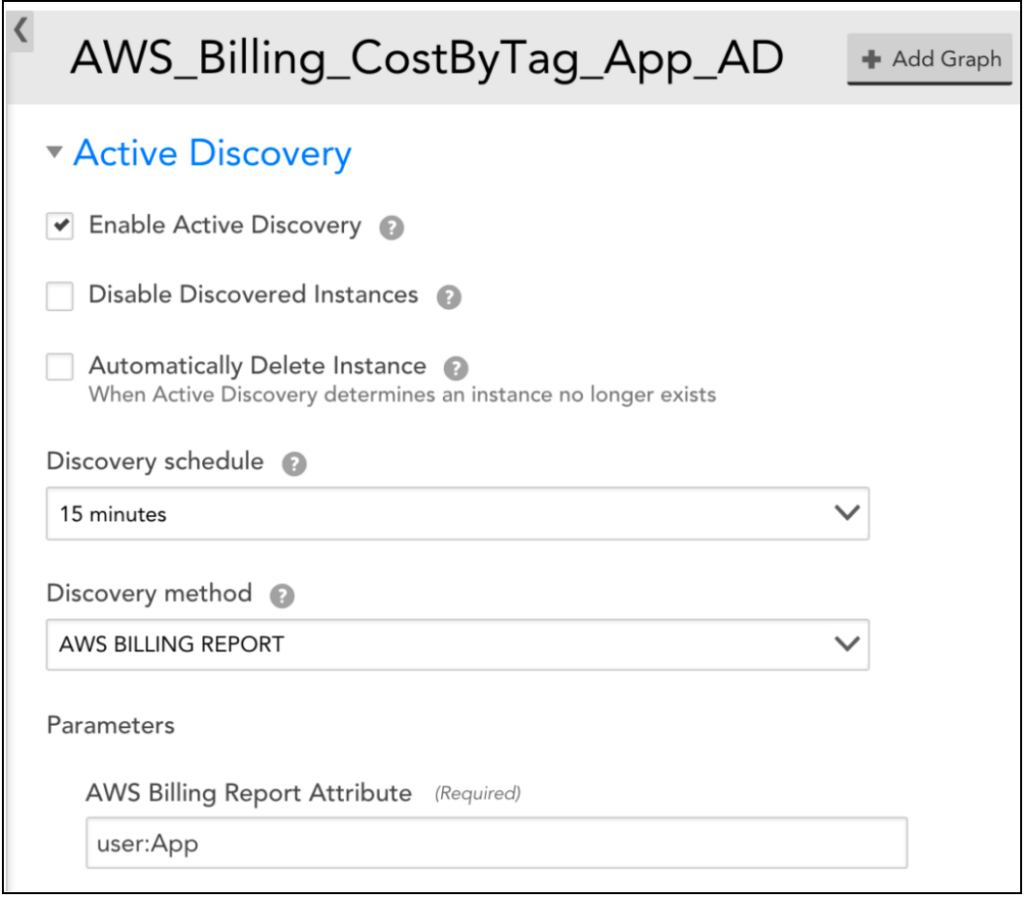
Task: Click the back chevron at top-left
Action: tap(20, 31)
